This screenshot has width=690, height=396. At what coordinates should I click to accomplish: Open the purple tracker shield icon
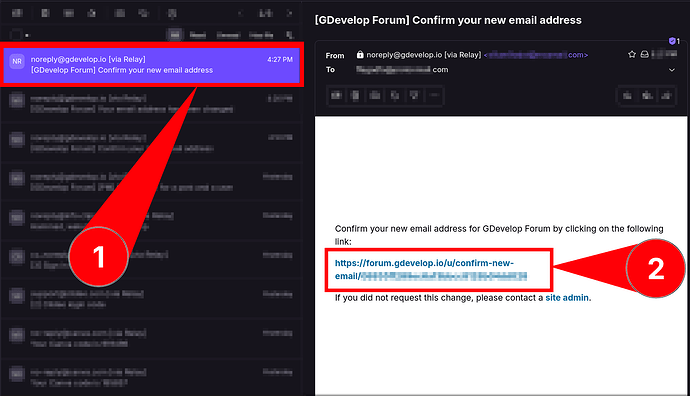[x=672, y=41]
